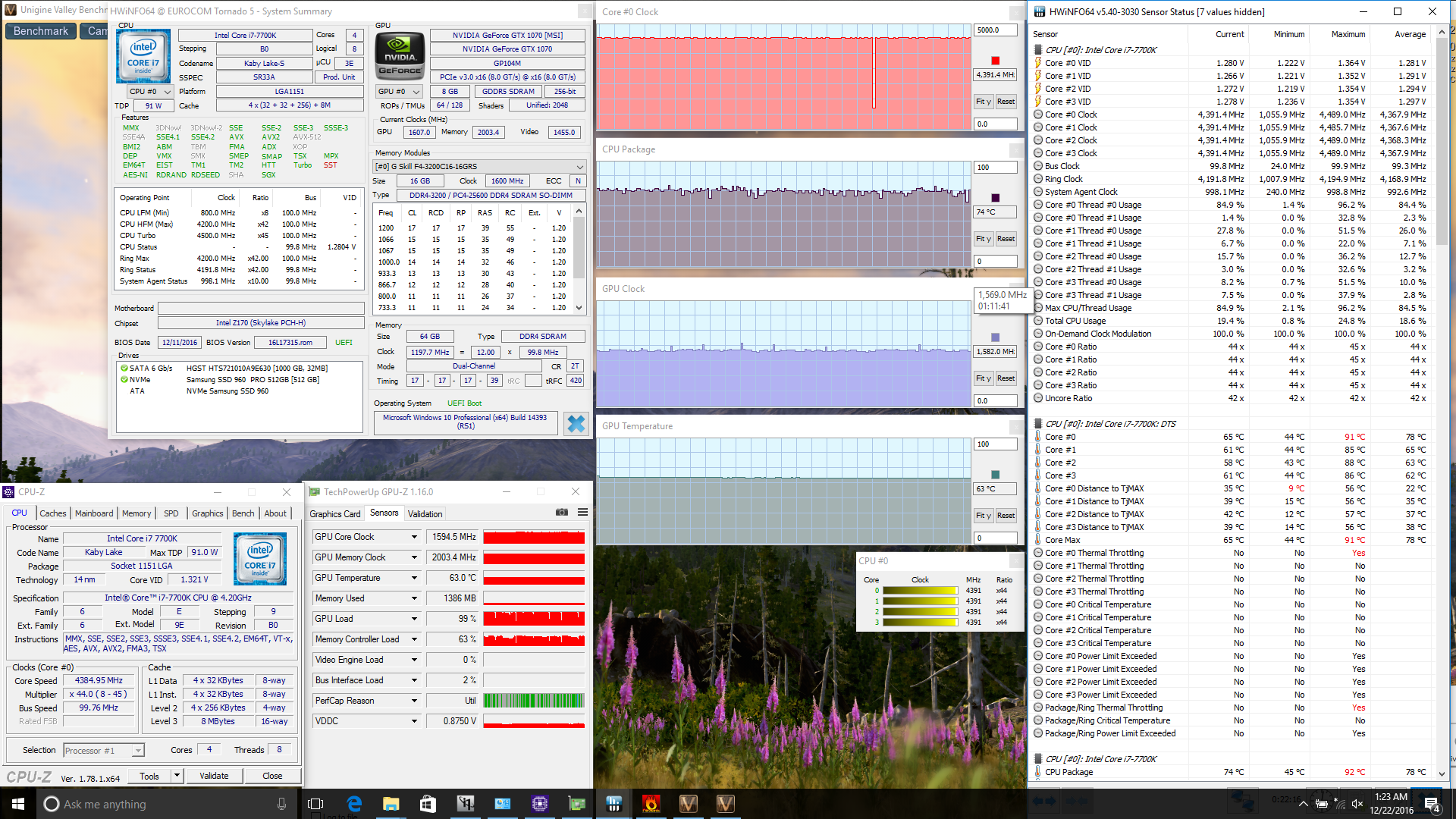
Task: Open the GPU Temperature sensor dropdown in GPU-Z
Action: 414,578
